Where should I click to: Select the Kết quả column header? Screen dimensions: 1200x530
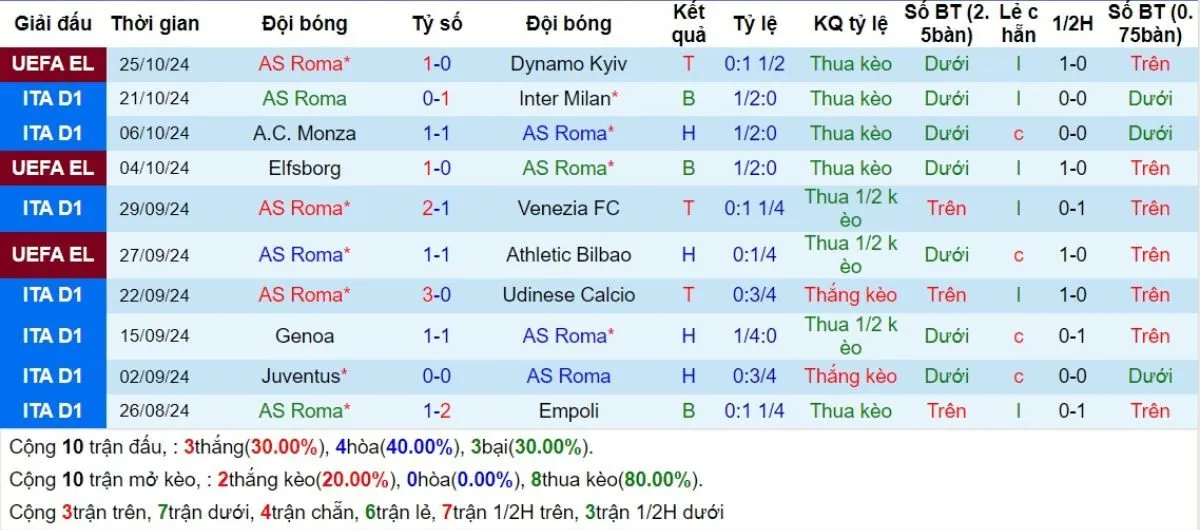coord(689,24)
